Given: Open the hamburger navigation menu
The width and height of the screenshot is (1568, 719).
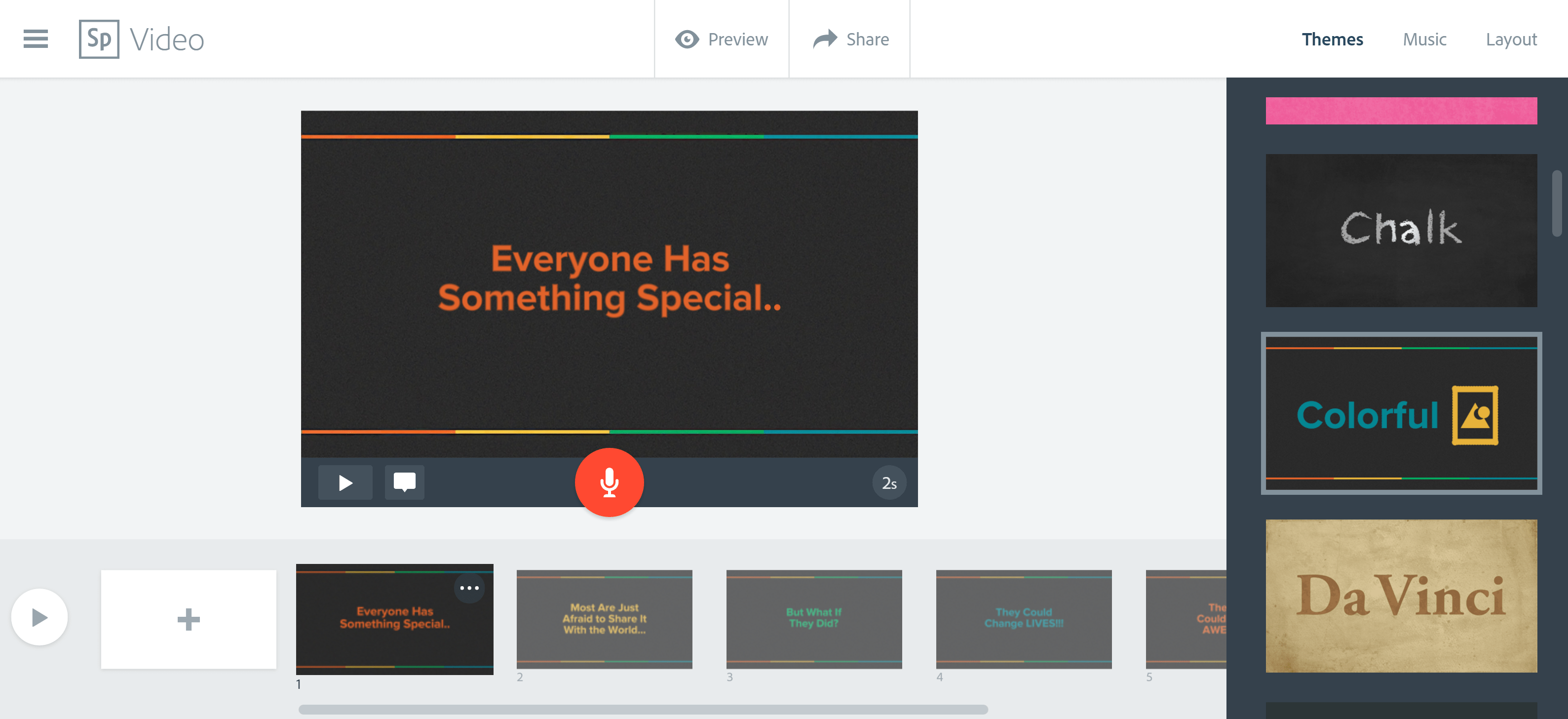Looking at the screenshot, I should (35, 39).
